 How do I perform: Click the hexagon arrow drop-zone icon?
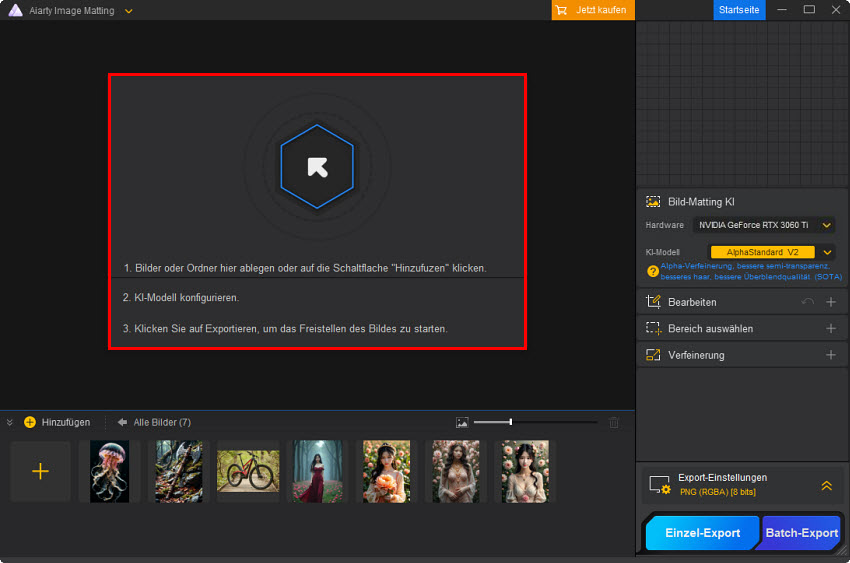(317, 166)
